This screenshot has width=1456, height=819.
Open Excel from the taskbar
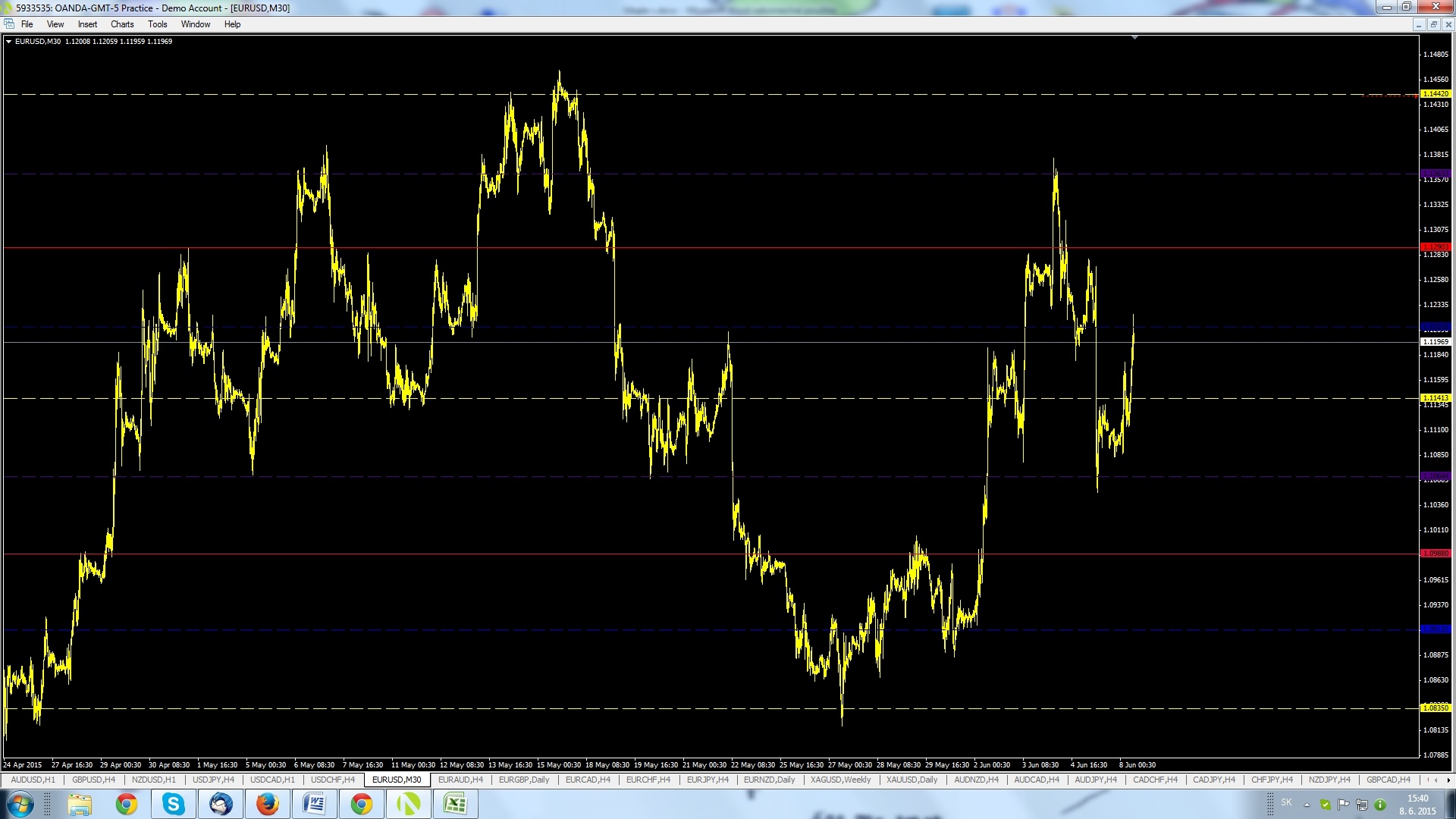click(455, 804)
